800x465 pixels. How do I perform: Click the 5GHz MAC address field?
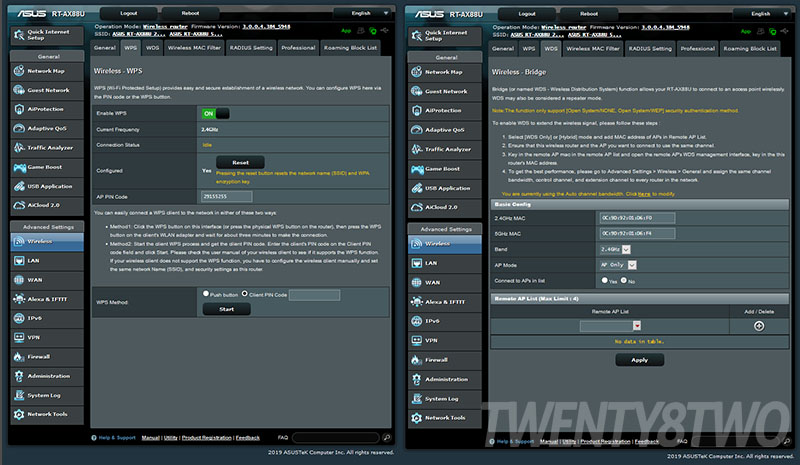point(637,234)
